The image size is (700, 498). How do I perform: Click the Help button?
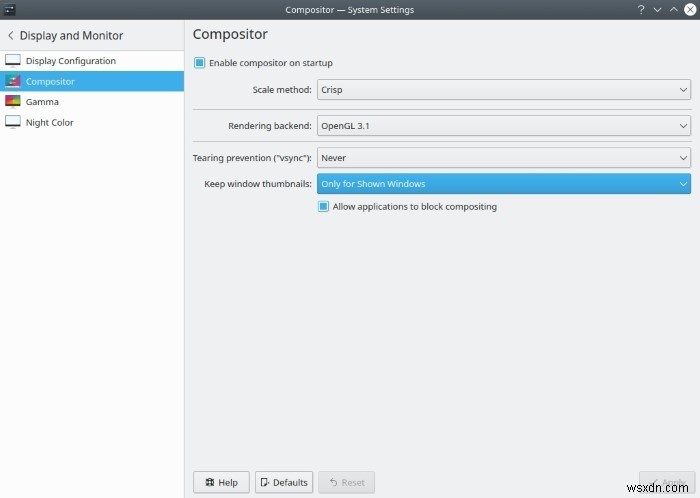click(x=221, y=482)
